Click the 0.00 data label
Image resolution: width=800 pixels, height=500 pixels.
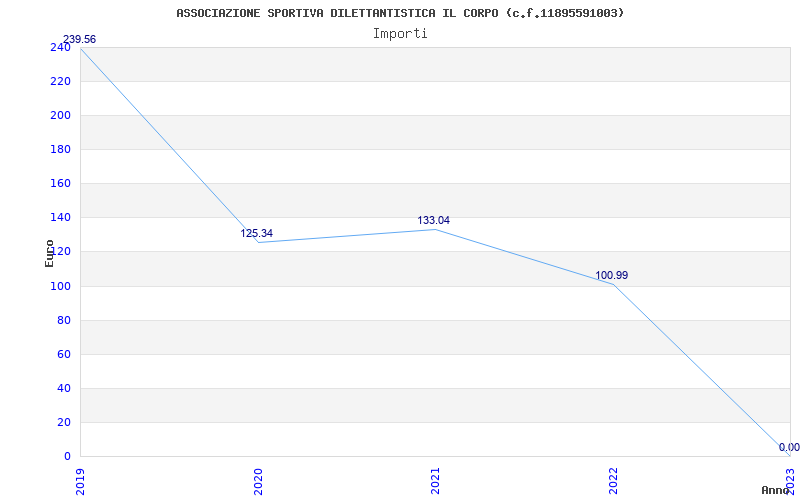click(789, 447)
